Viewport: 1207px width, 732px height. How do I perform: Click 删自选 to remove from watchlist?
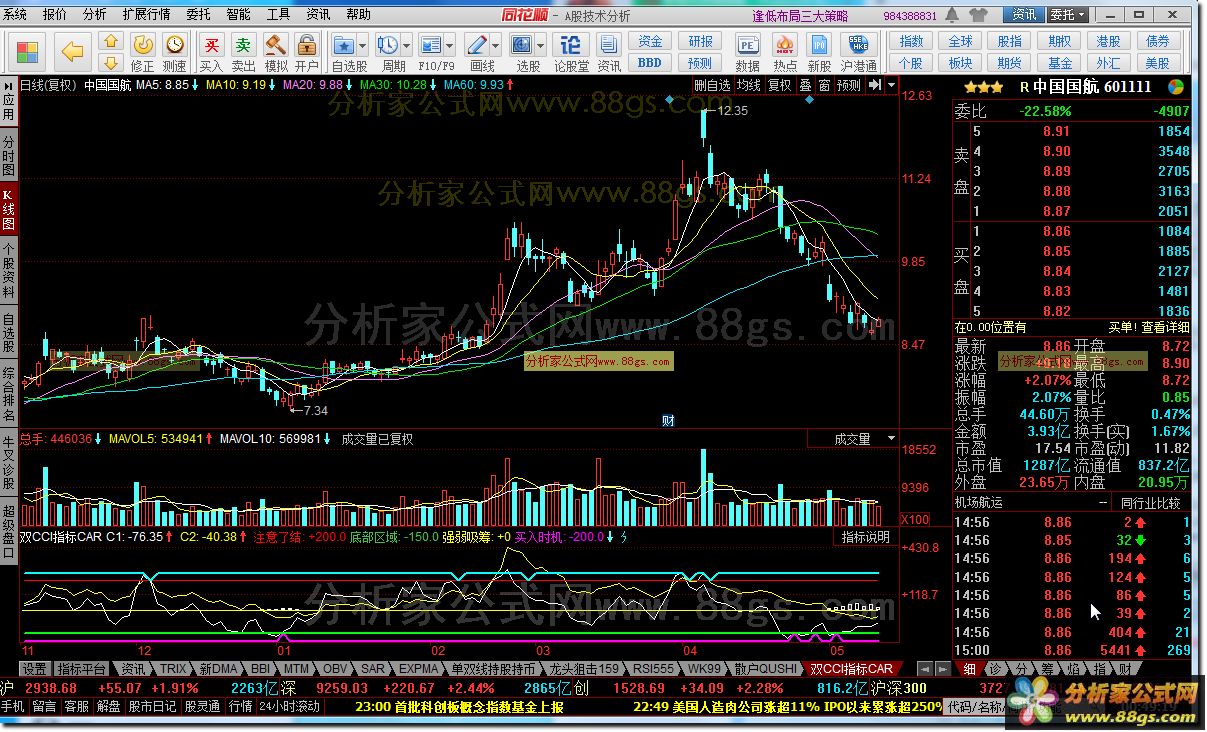point(712,86)
